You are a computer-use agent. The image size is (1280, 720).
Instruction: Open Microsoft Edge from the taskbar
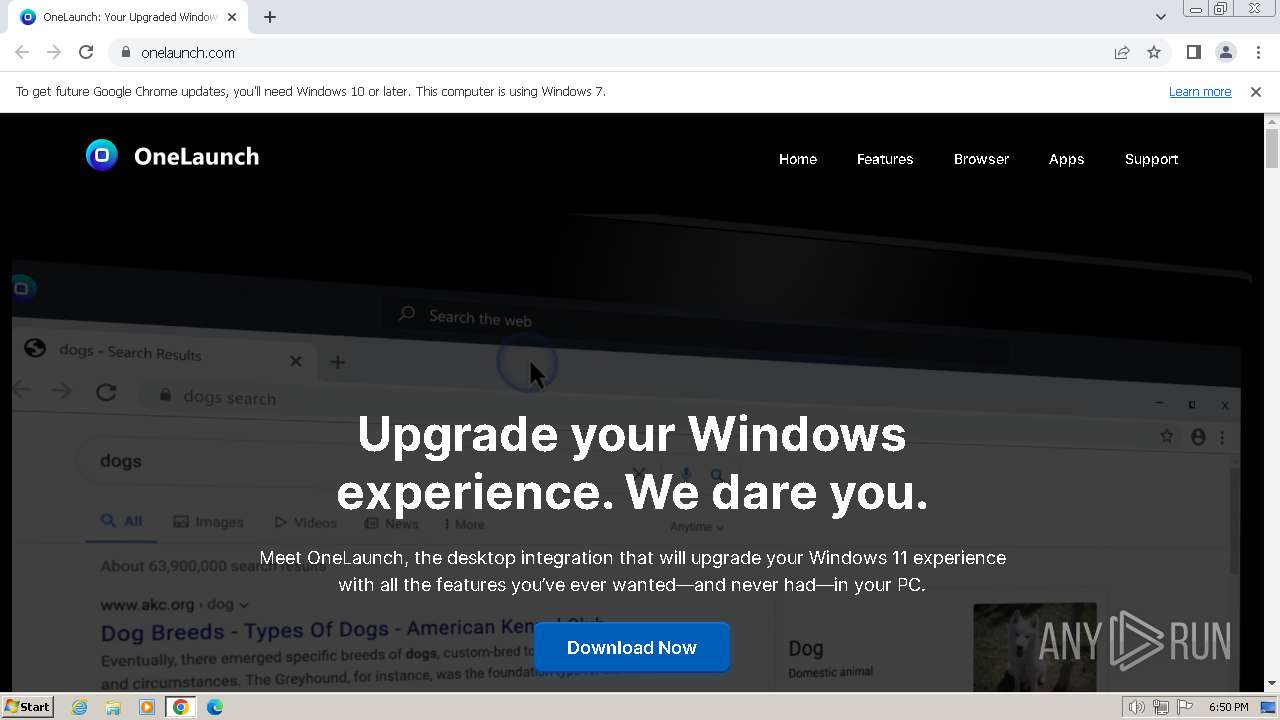(215, 707)
